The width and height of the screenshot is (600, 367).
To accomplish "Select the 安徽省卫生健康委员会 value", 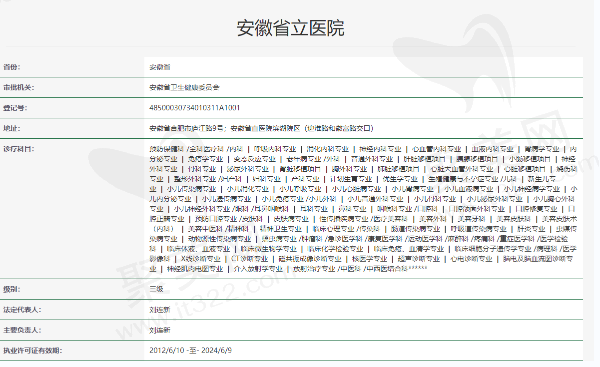I will coord(184,88).
